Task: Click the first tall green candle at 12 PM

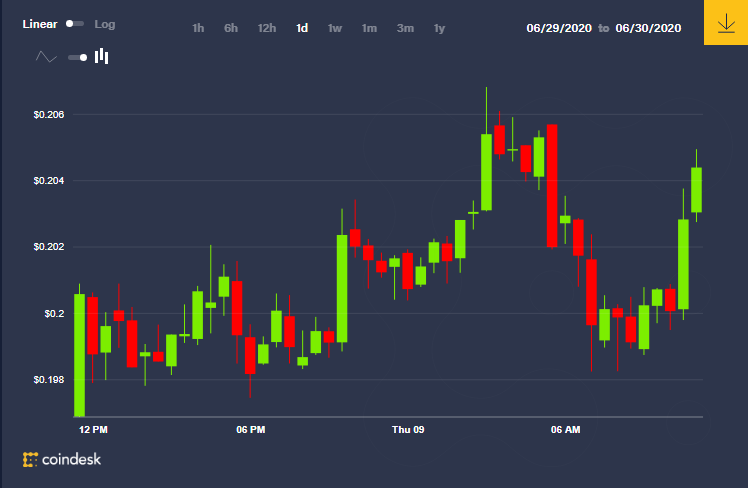Action: (x=80, y=355)
